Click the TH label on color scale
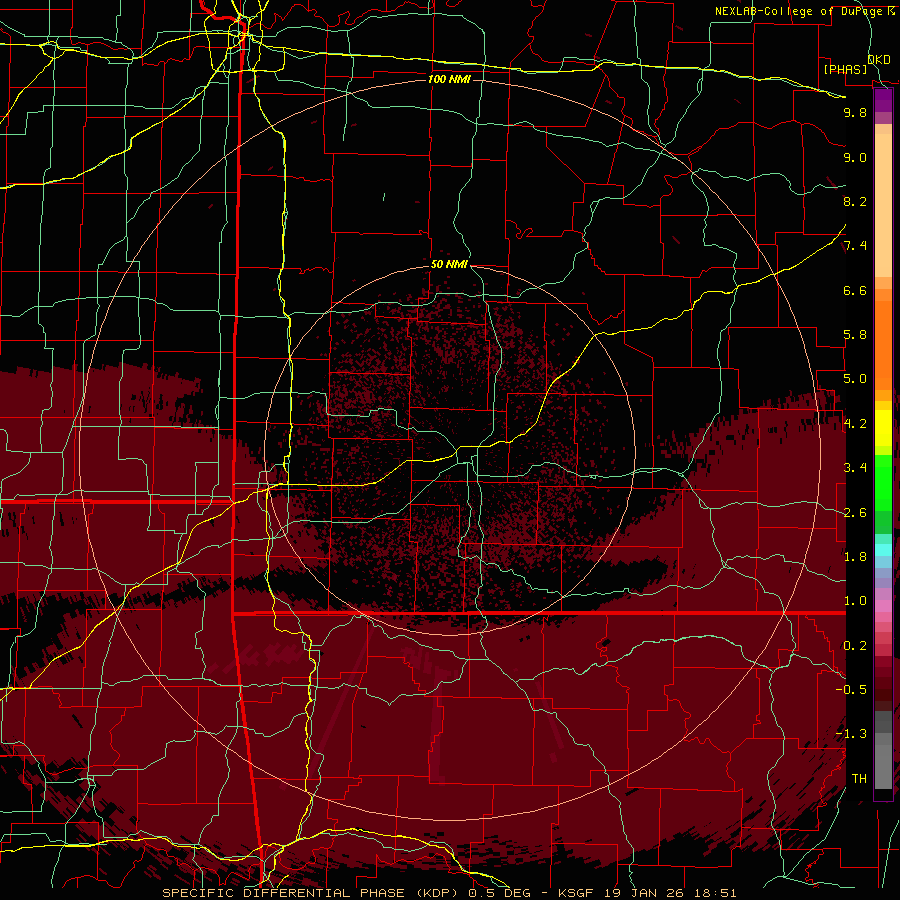 859,779
